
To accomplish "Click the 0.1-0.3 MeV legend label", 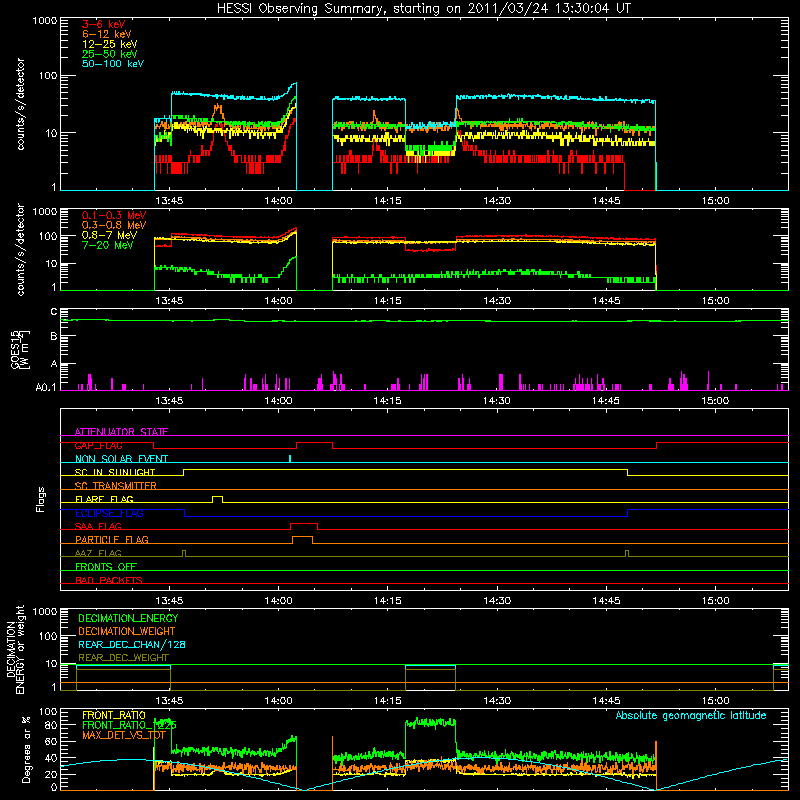I will click(x=114, y=215).
